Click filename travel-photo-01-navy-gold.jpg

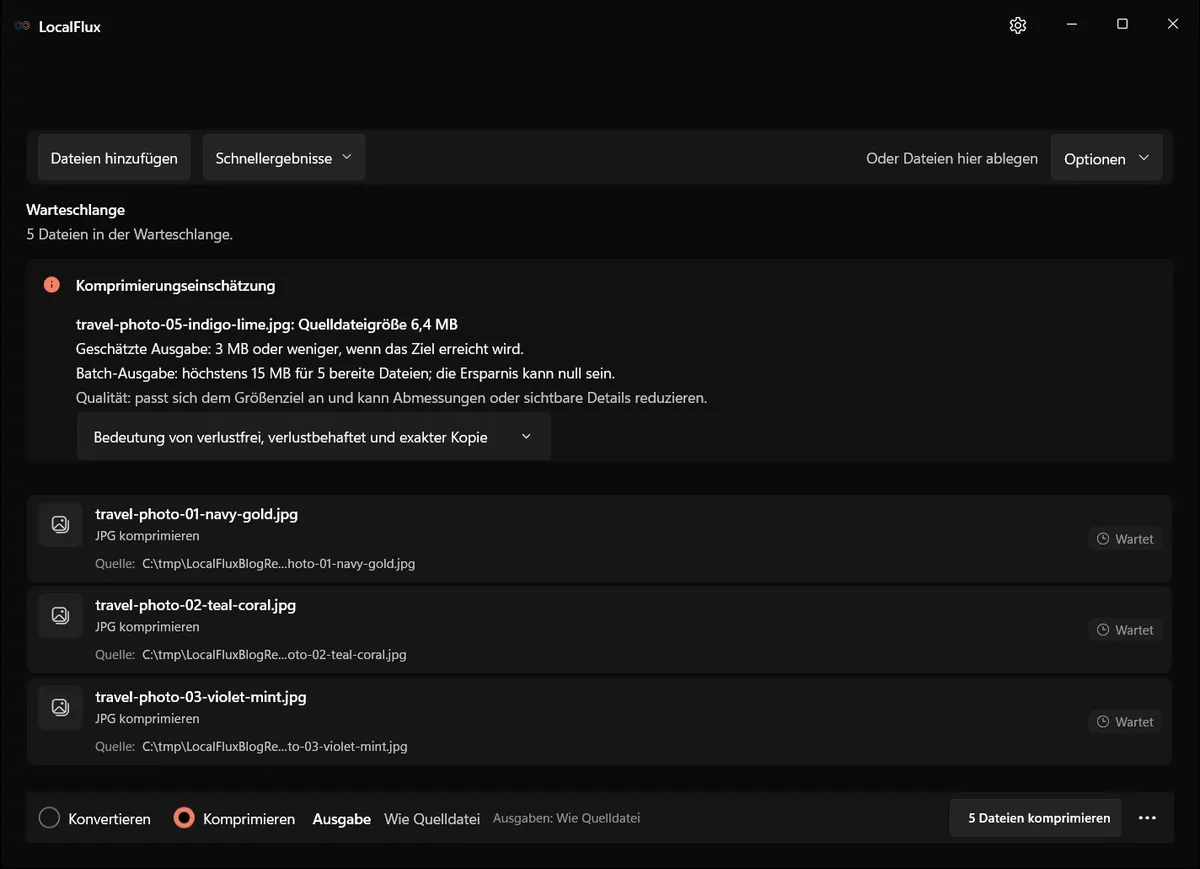click(196, 514)
